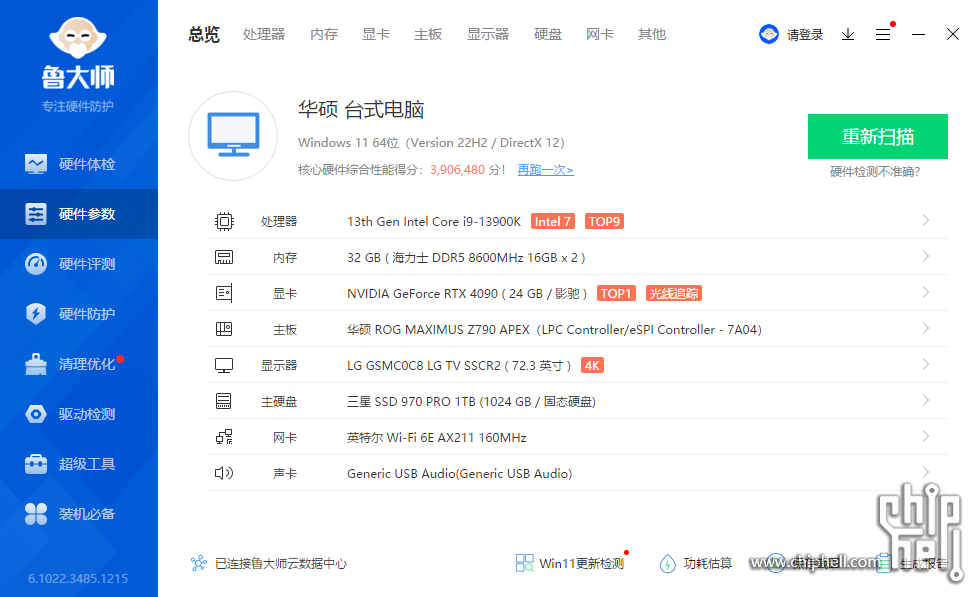Screen dimensions: 977x597
Task: Click the 光线追踪 badge
Action: (674, 294)
